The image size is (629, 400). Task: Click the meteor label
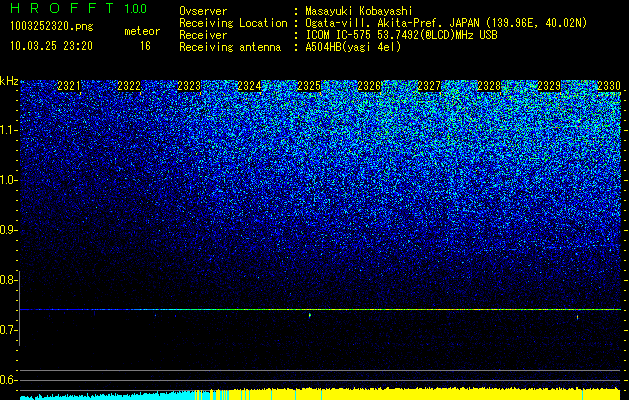(x=142, y=31)
